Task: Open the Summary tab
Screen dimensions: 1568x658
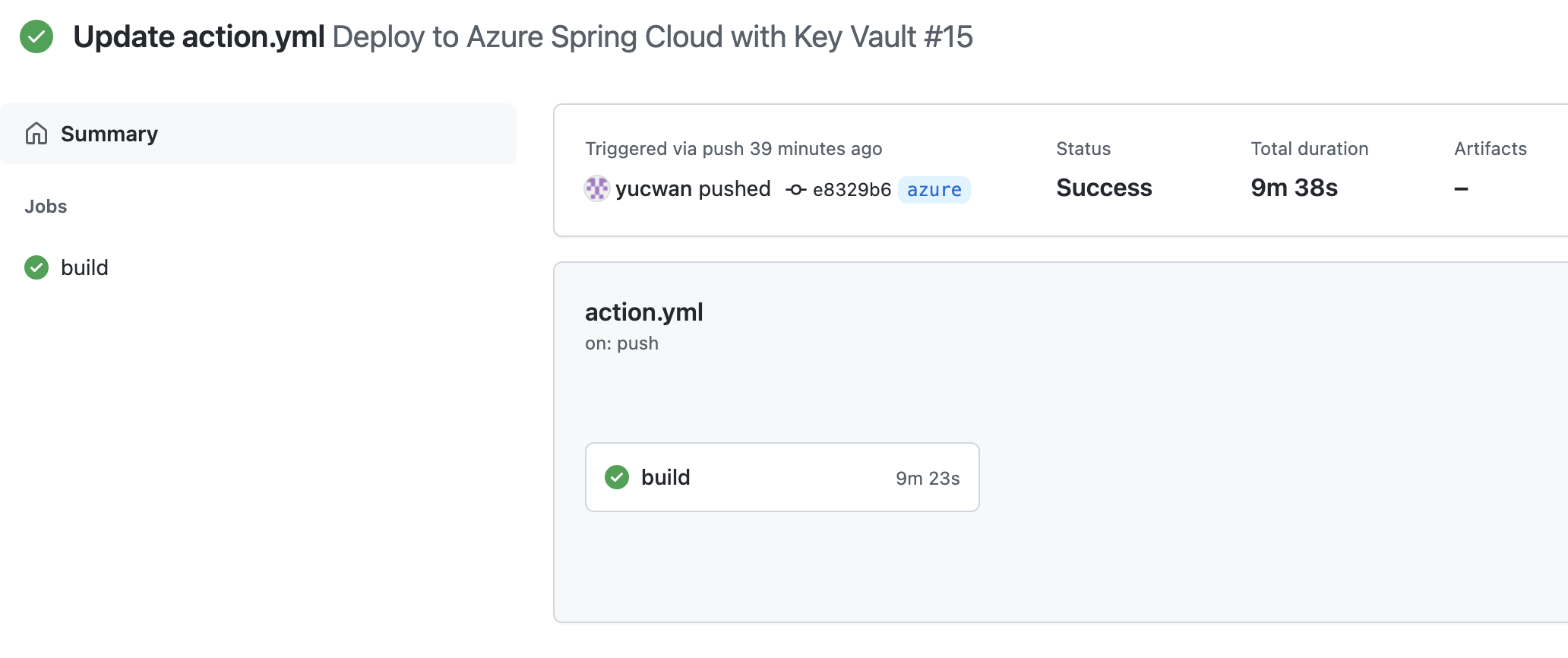Action: click(x=109, y=134)
